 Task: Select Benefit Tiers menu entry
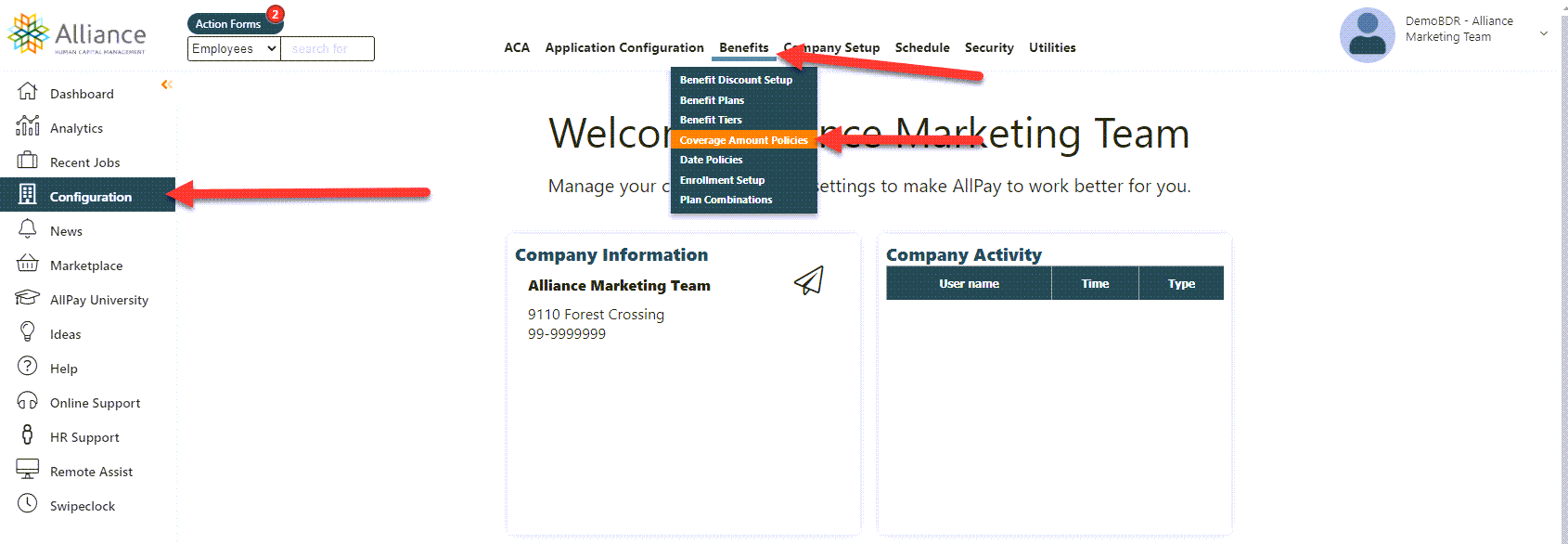[744, 120]
